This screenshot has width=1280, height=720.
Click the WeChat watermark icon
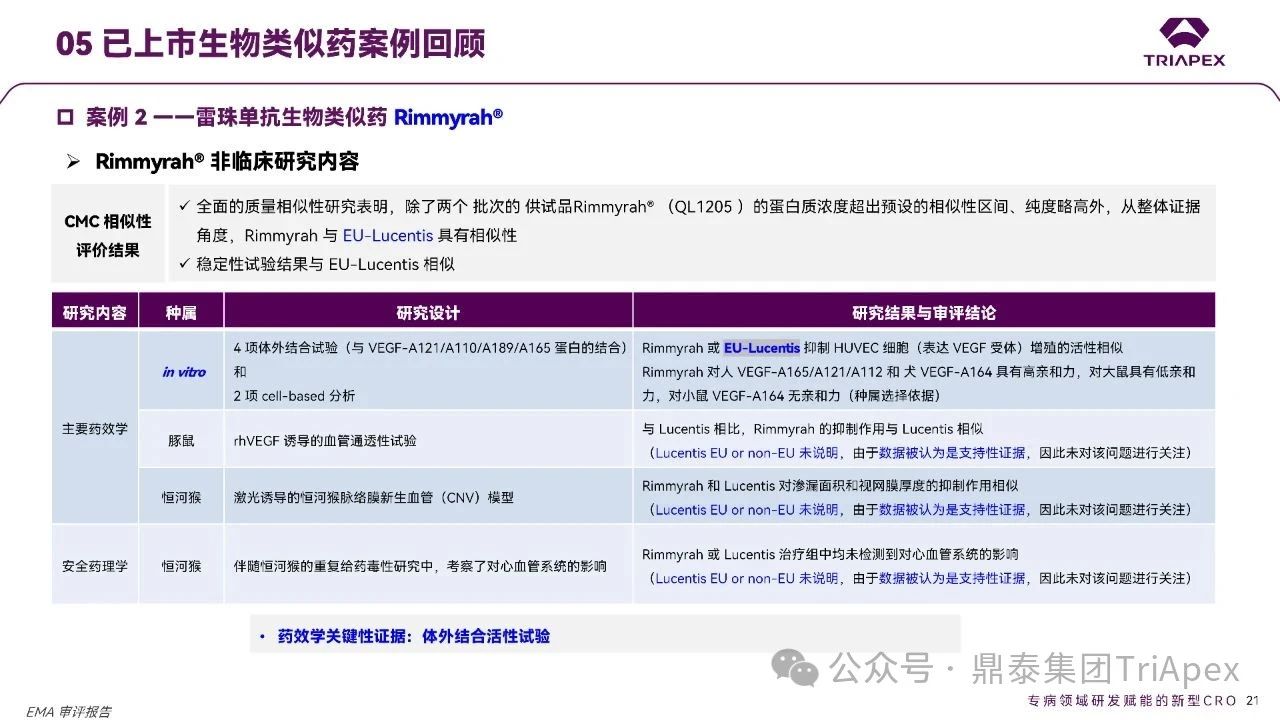[x=800, y=668]
